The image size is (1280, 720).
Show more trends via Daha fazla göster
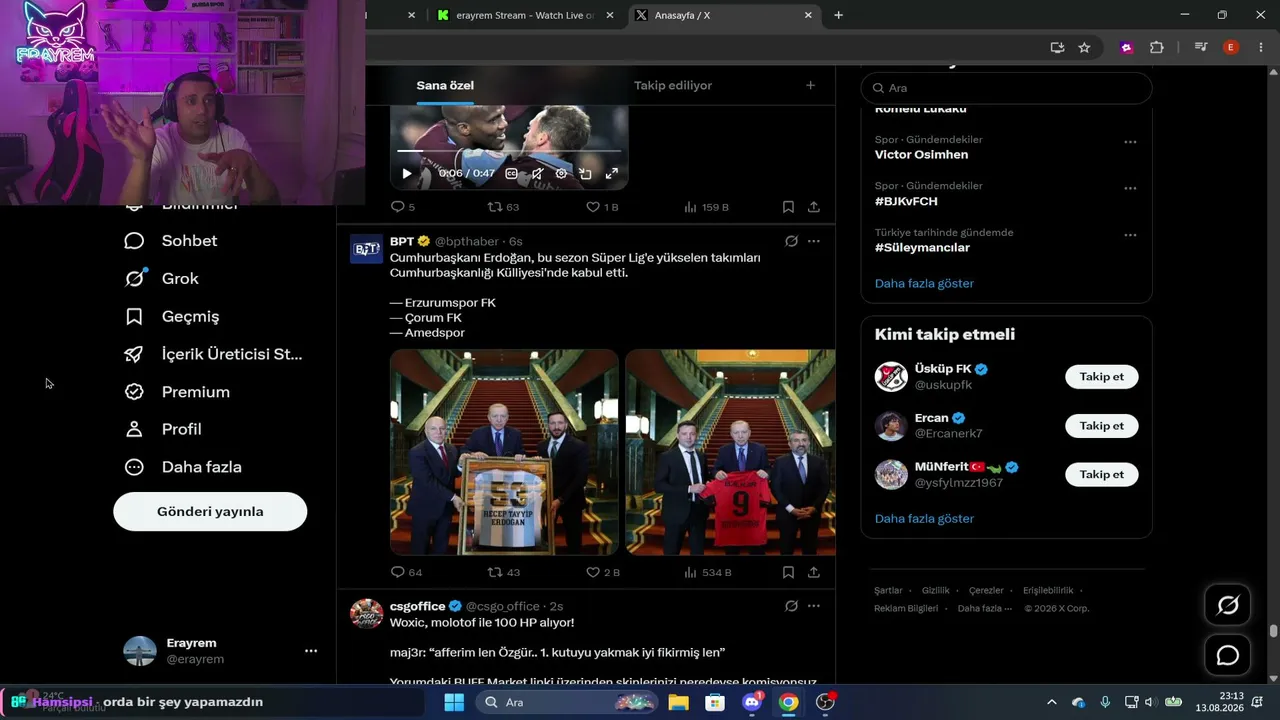click(924, 283)
